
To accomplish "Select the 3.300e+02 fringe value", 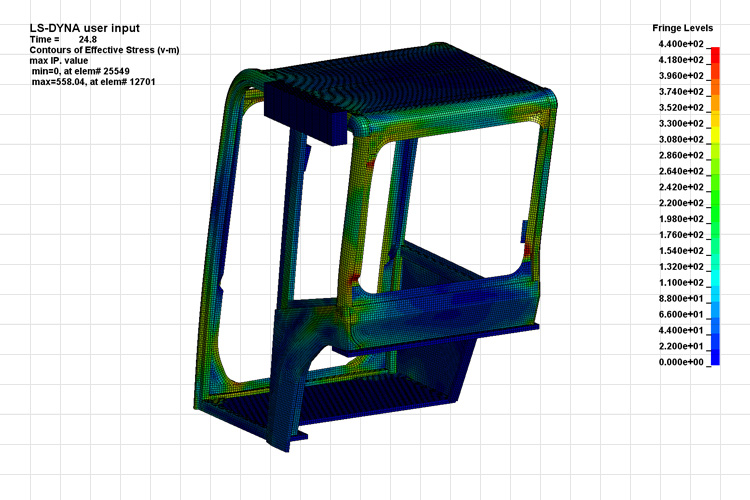I will tap(681, 123).
